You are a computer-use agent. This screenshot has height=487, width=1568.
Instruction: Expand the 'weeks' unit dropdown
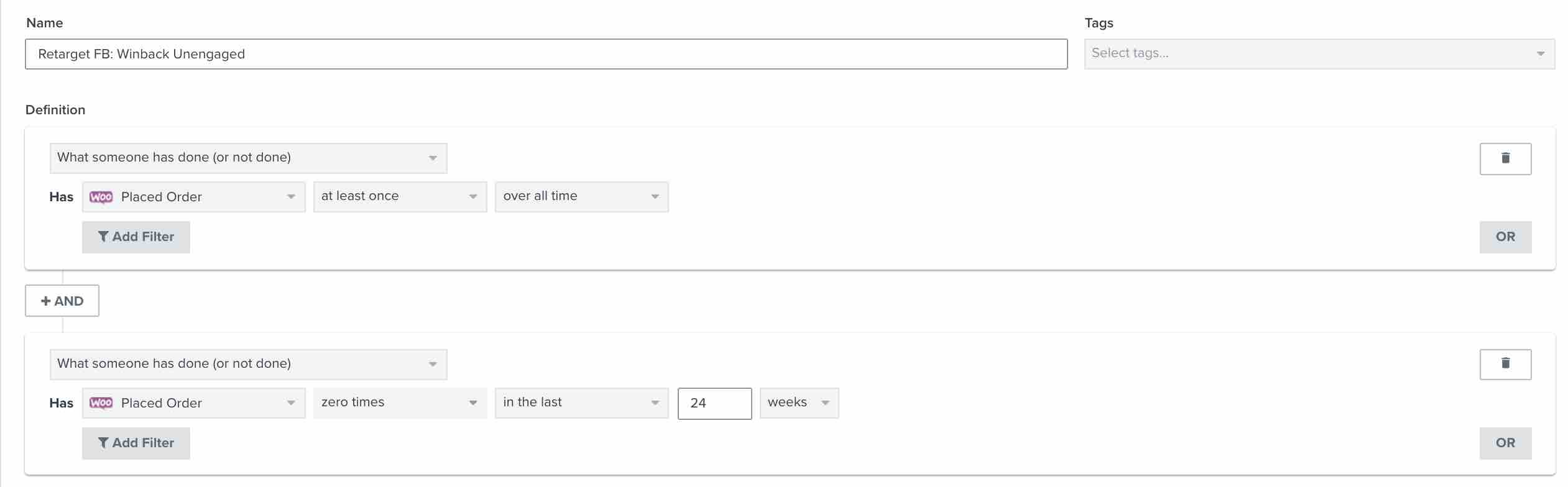pos(799,403)
